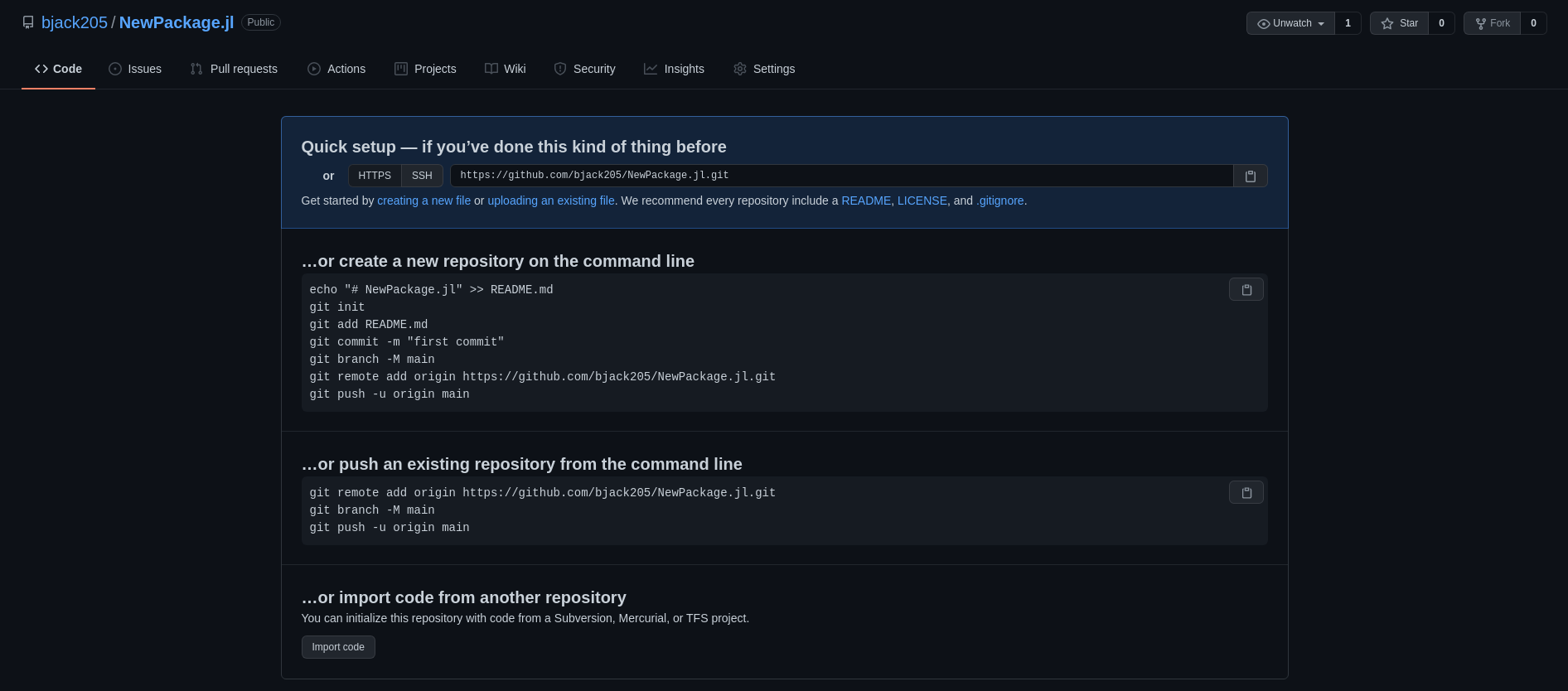Open the Settings tab with gear icon
Screen dimensions: 1568x691
(x=764, y=69)
